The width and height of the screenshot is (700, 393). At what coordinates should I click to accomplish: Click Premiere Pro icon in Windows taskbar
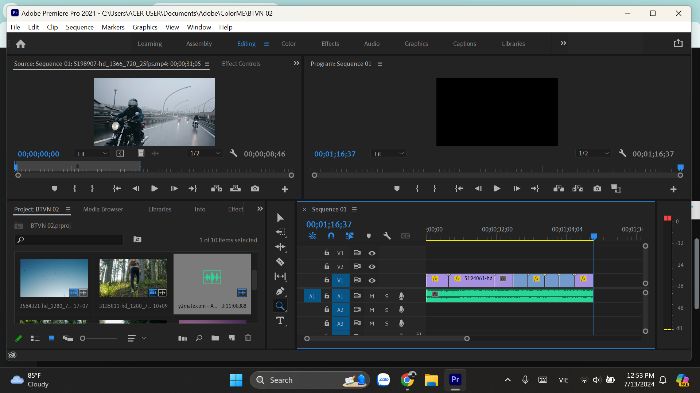(x=455, y=380)
